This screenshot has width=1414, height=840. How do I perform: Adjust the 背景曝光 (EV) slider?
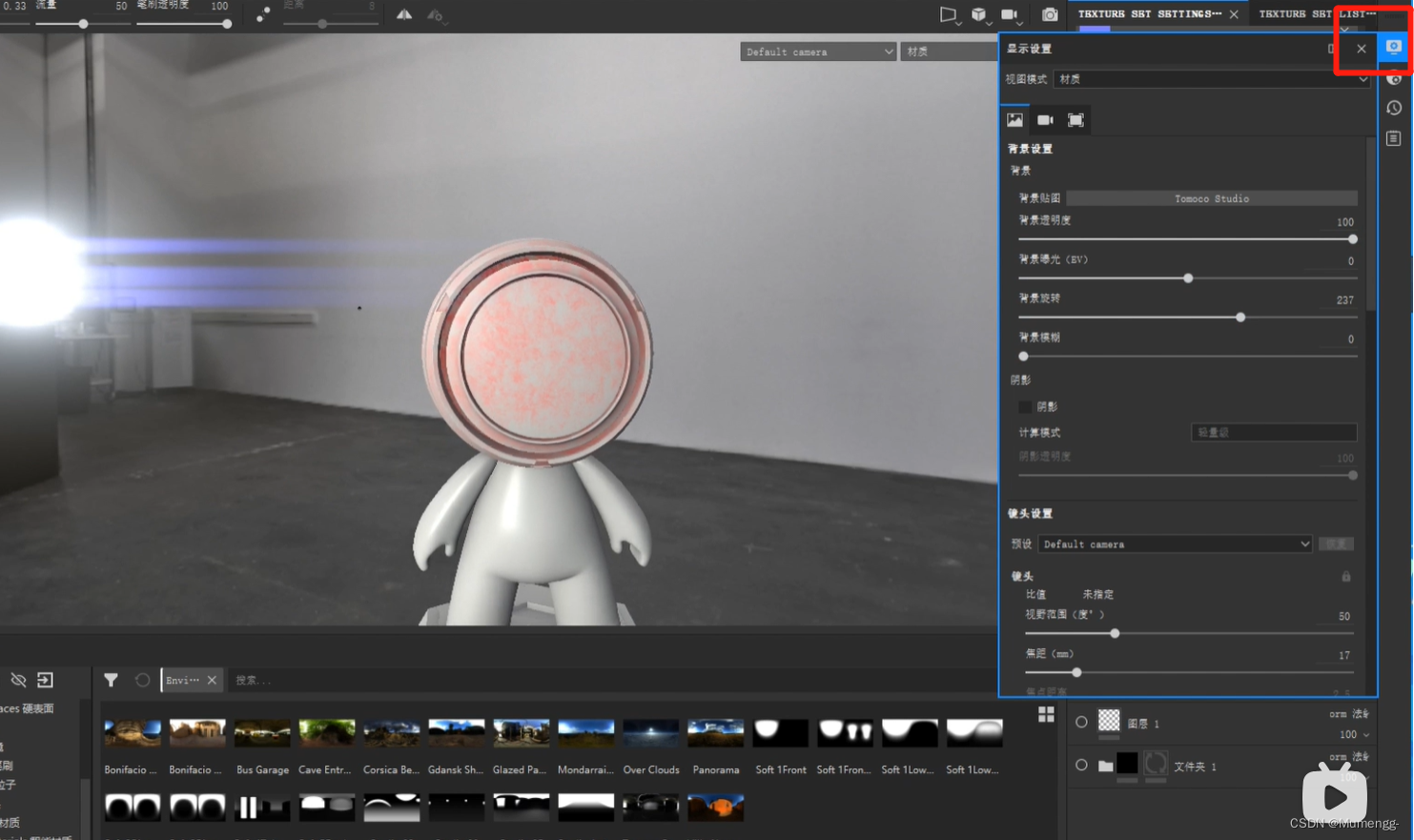[x=1188, y=278]
